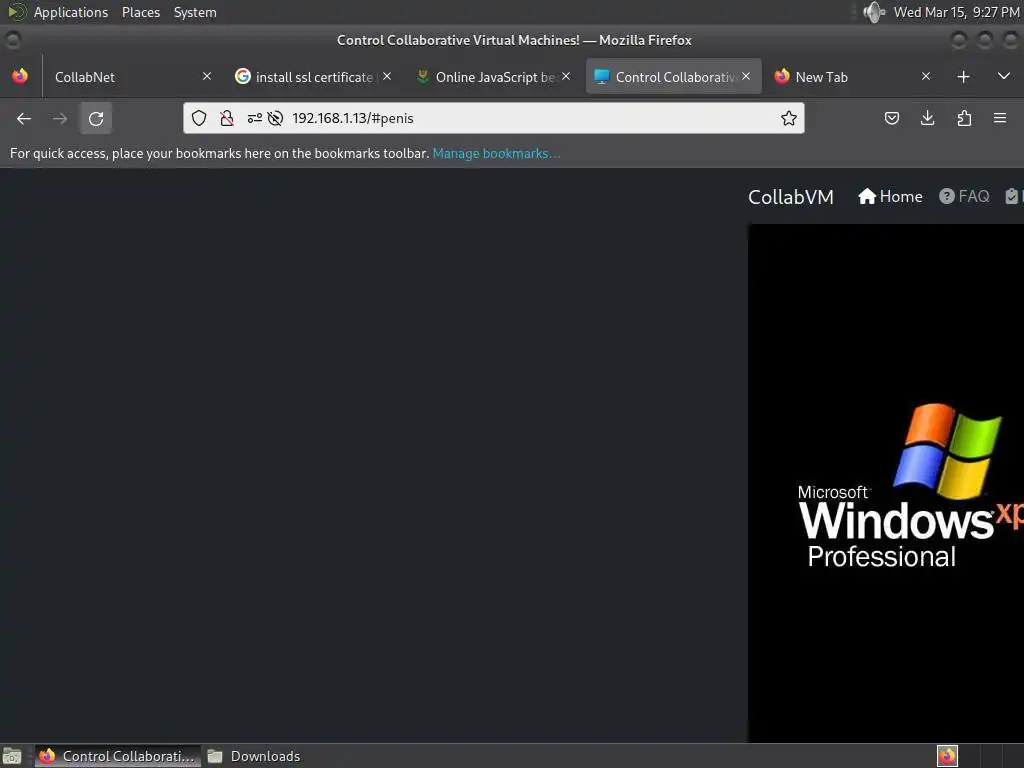Click the volume speaker icon in panel
Image resolution: width=1024 pixels, height=768 pixels.
click(x=874, y=12)
